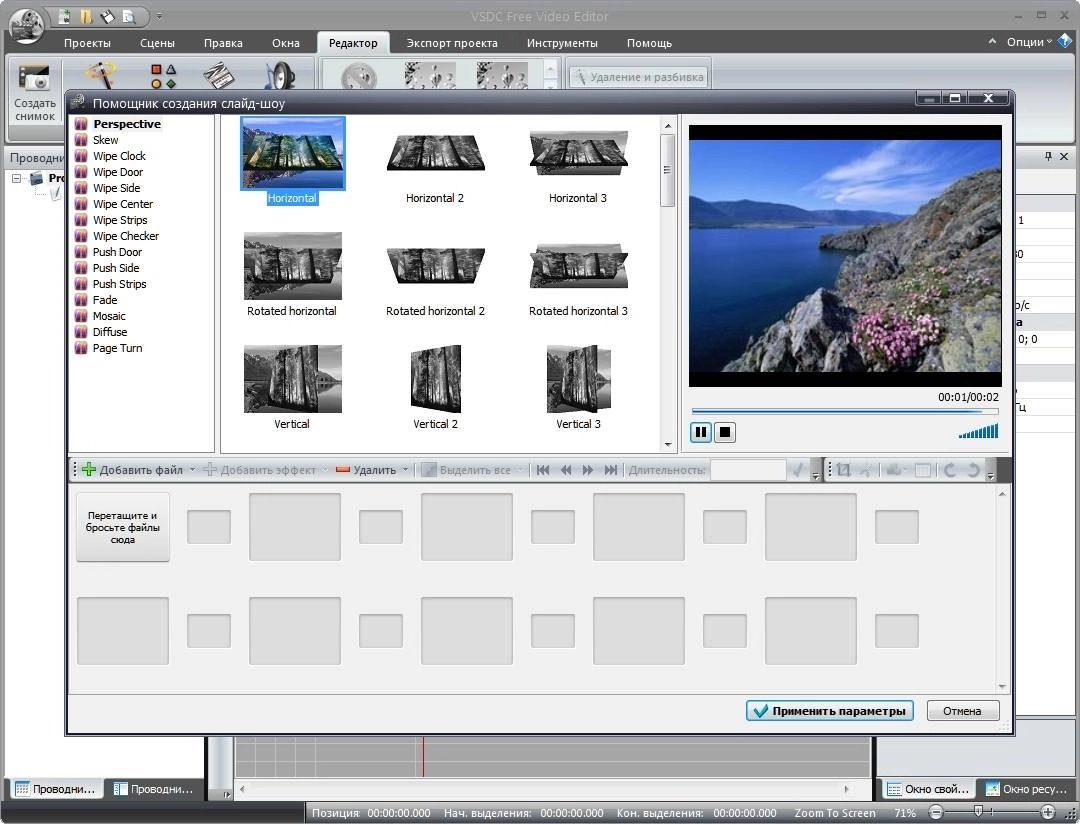Viewport: 1080px width, 824px height.
Task: Click the Diffuse transition icon
Action: (81, 331)
